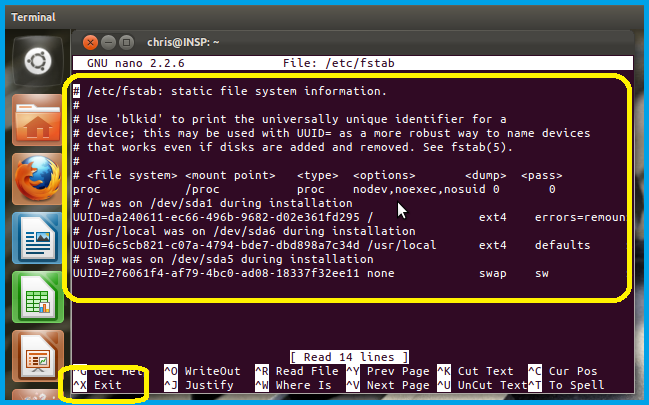Click the line 'that works even if disks'
This screenshot has width=649, height=405.
click(x=293, y=147)
